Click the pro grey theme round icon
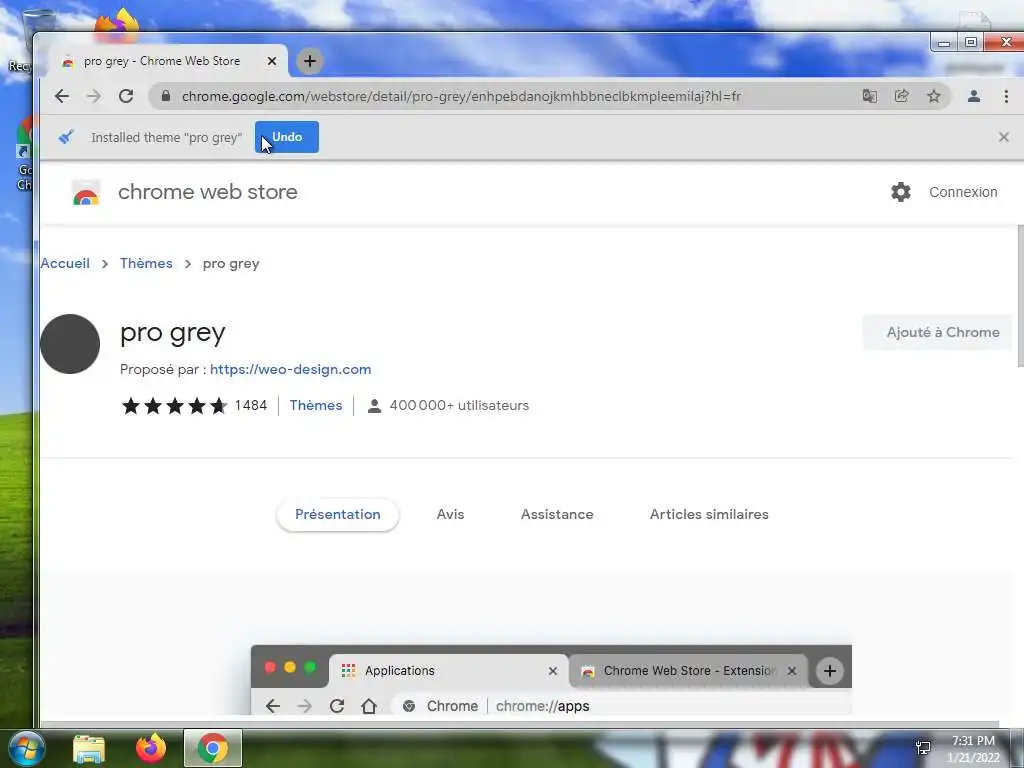This screenshot has height=768, width=1024. click(x=70, y=344)
